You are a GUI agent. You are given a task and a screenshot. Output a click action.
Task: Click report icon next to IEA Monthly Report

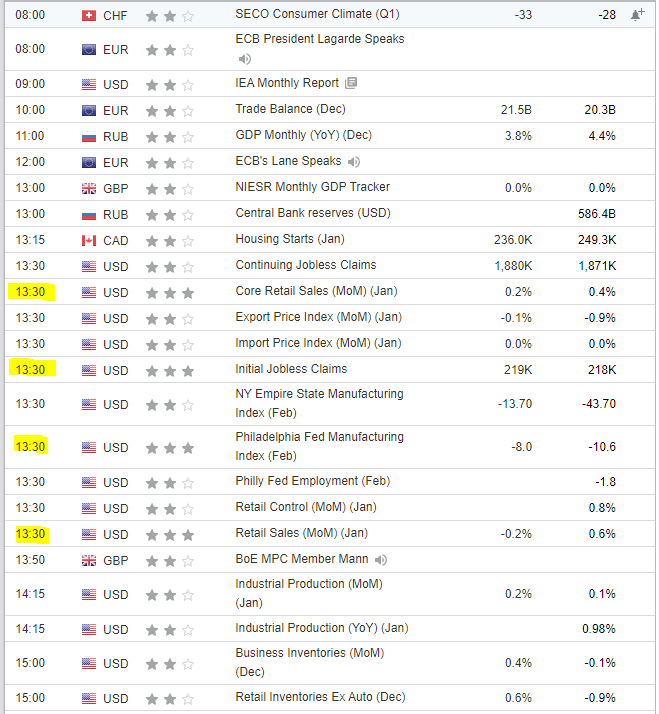point(351,83)
